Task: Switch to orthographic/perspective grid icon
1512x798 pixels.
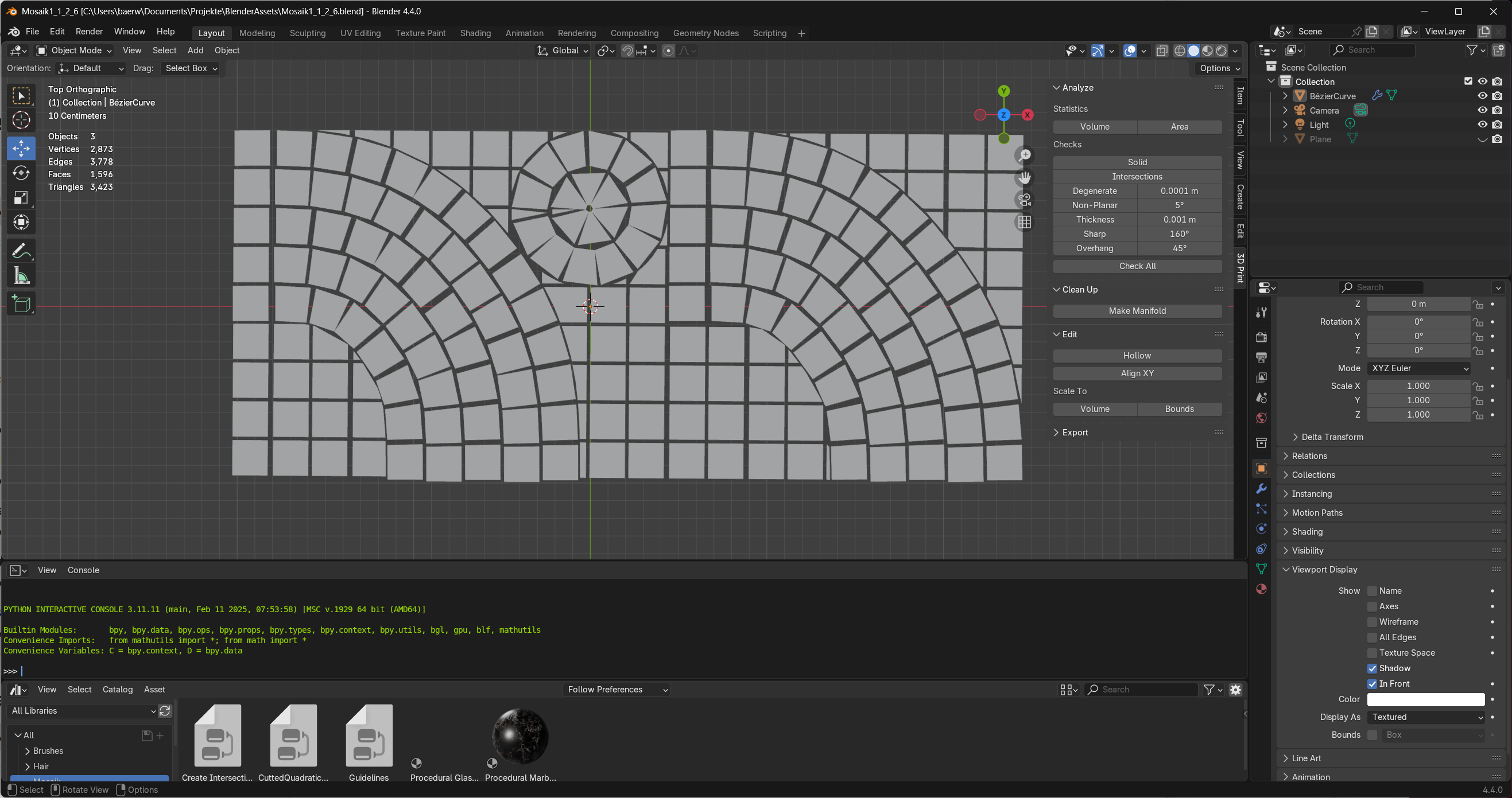Action: pos(1024,223)
